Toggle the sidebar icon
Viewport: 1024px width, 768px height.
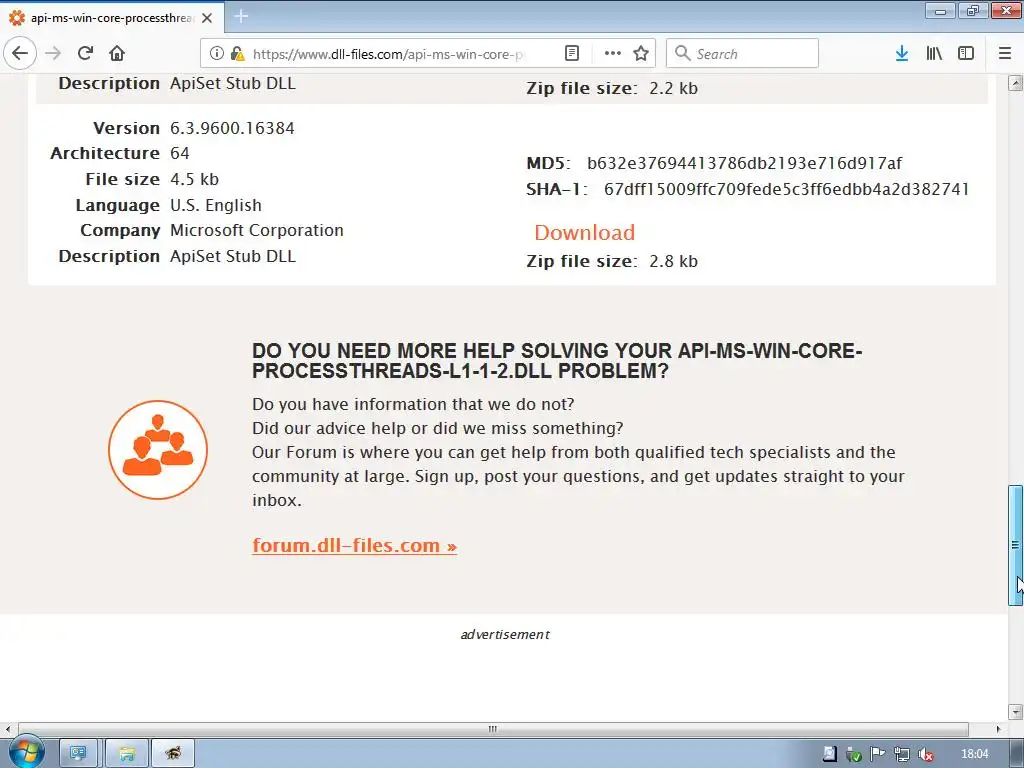966,53
